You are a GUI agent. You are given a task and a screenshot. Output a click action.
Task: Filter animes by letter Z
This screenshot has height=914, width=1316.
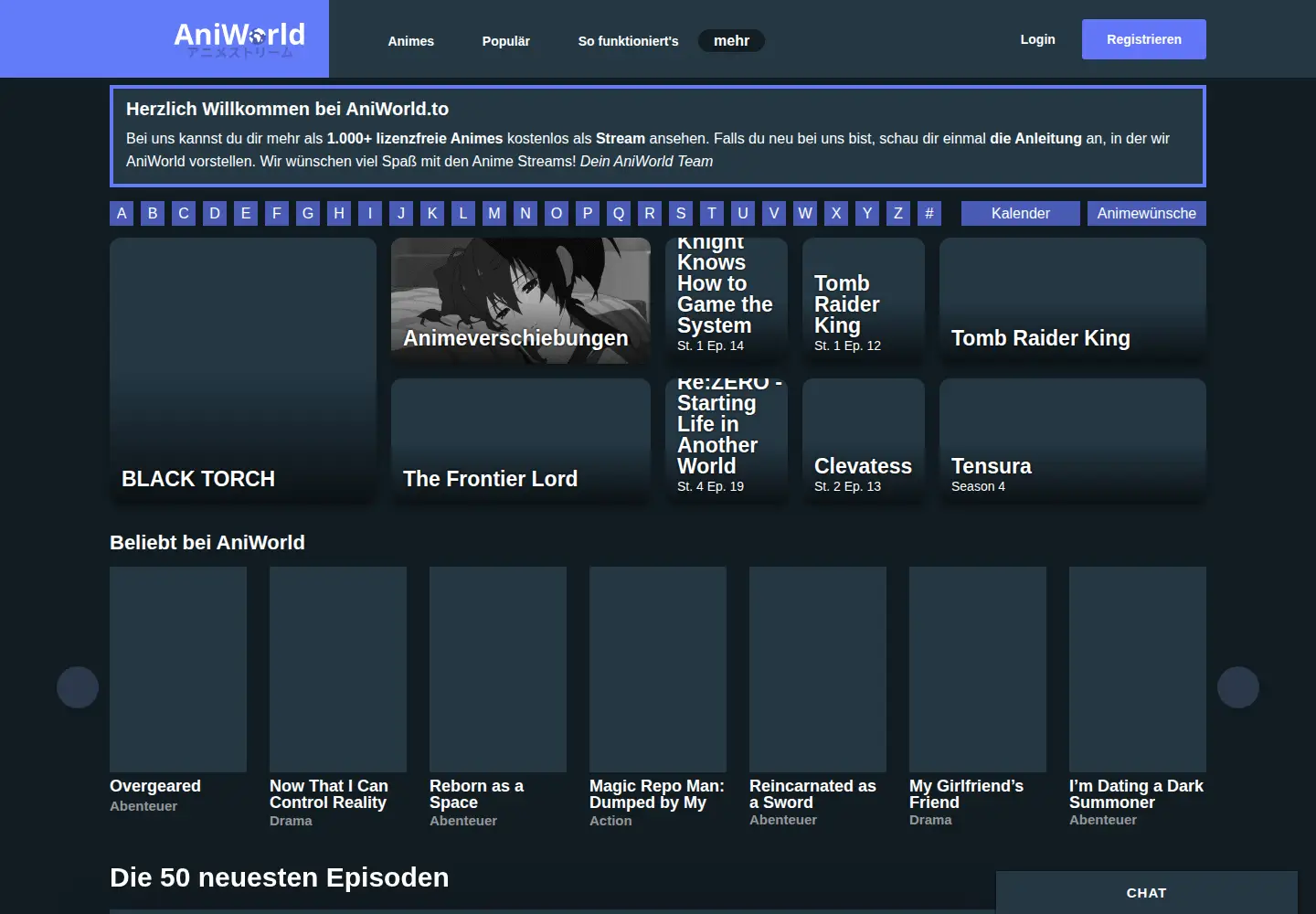pos(898,213)
